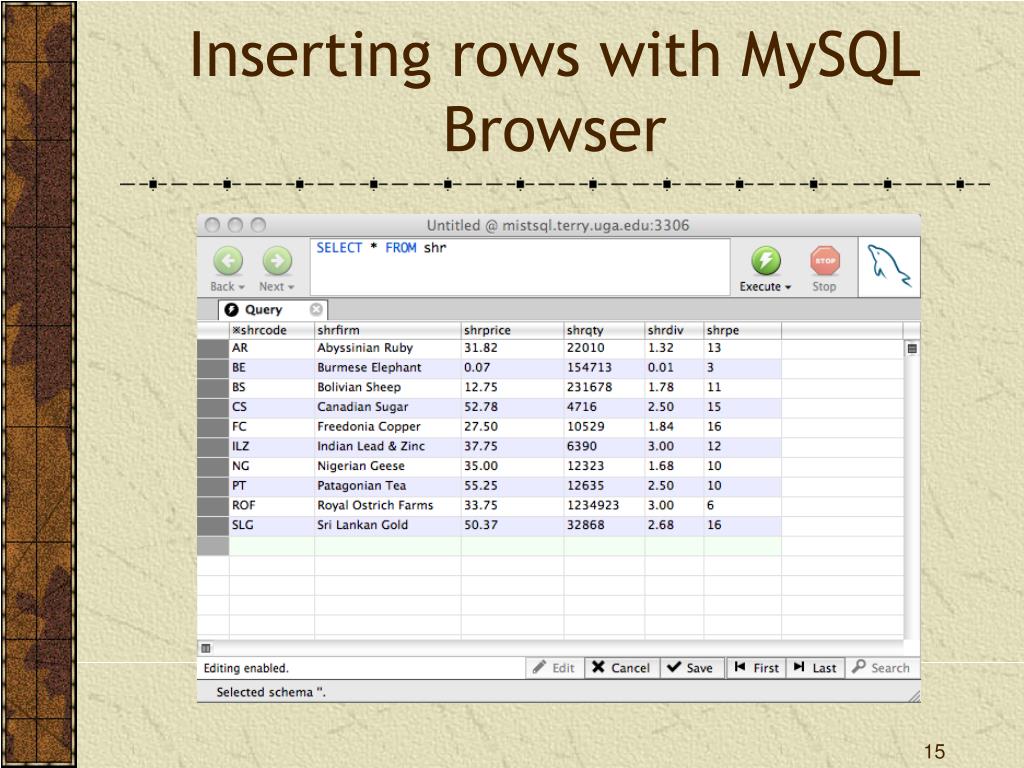Image resolution: width=1024 pixels, height=768 pixels.
Task: Click the price cell '50.37'
Action: [513, 526]
